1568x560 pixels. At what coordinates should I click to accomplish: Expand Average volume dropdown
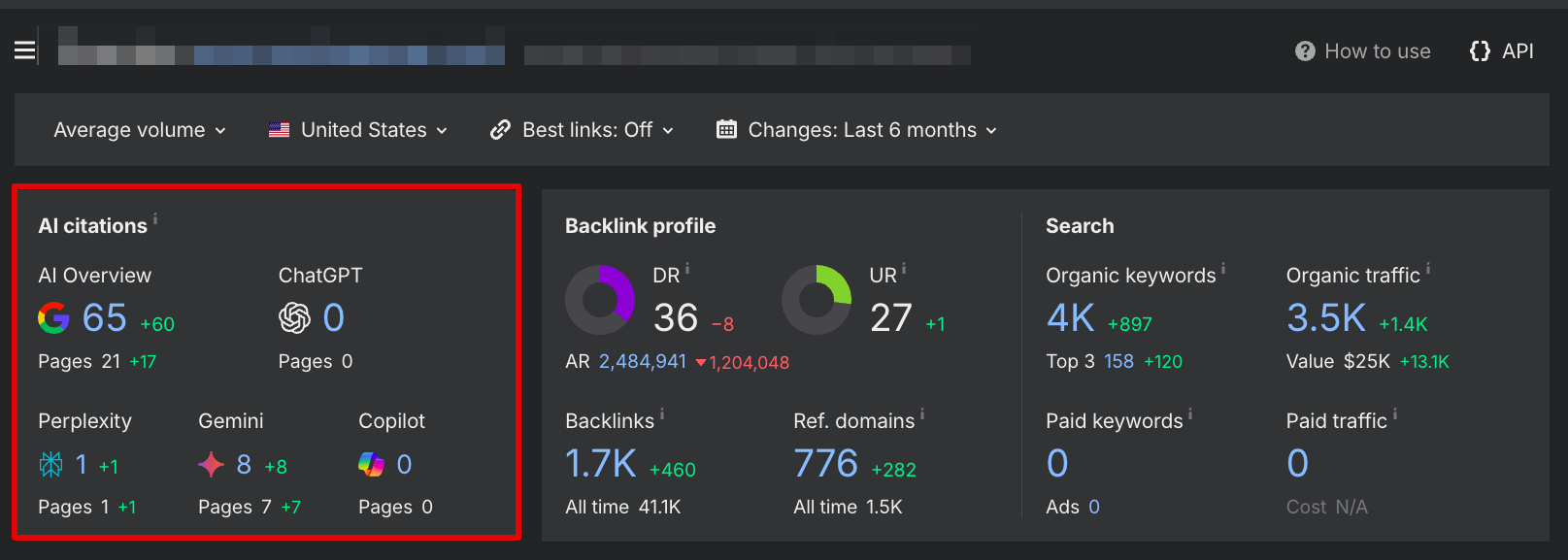140,130
